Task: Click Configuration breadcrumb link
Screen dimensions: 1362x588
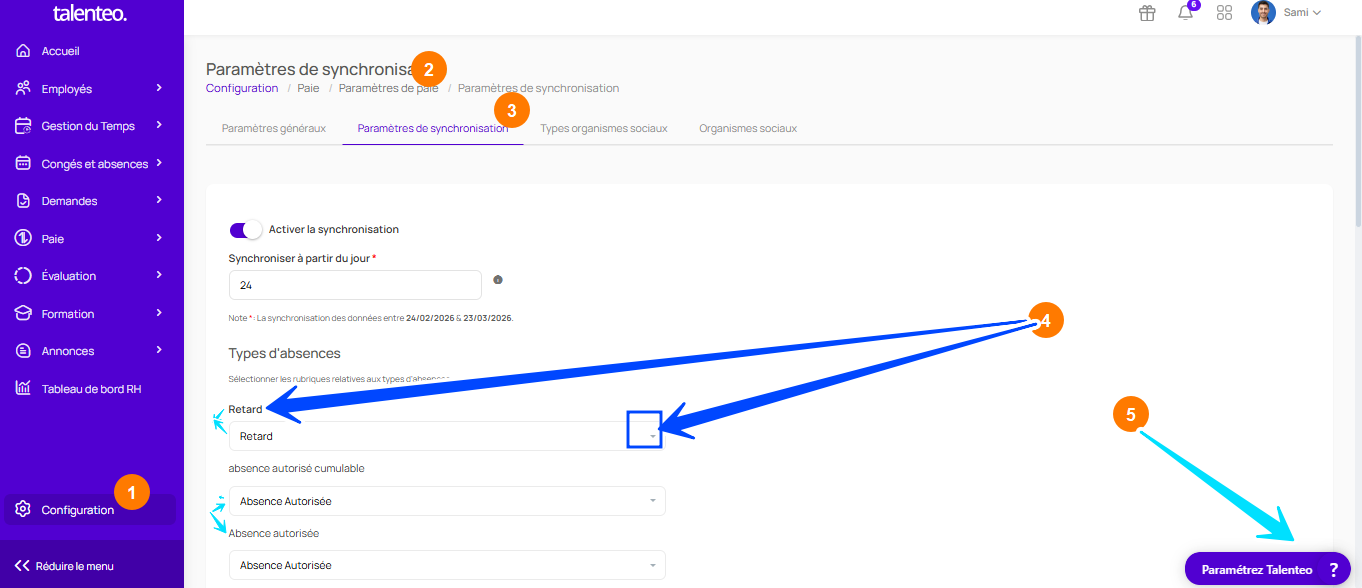Action: coord(242,88)
